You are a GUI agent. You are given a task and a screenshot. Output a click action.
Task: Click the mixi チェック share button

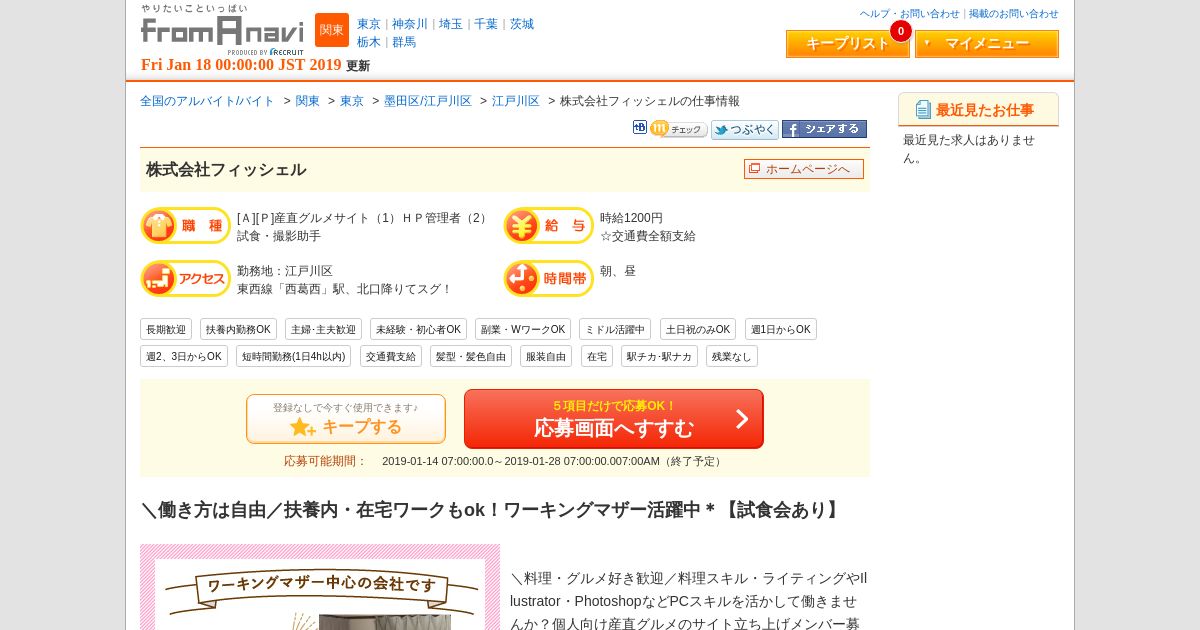click(679, 129)
